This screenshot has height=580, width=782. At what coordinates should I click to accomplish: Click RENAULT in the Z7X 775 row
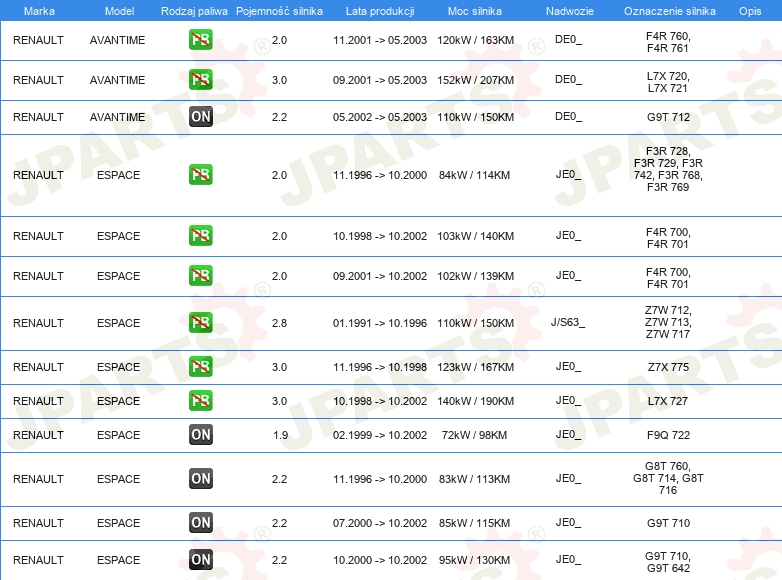38,367
